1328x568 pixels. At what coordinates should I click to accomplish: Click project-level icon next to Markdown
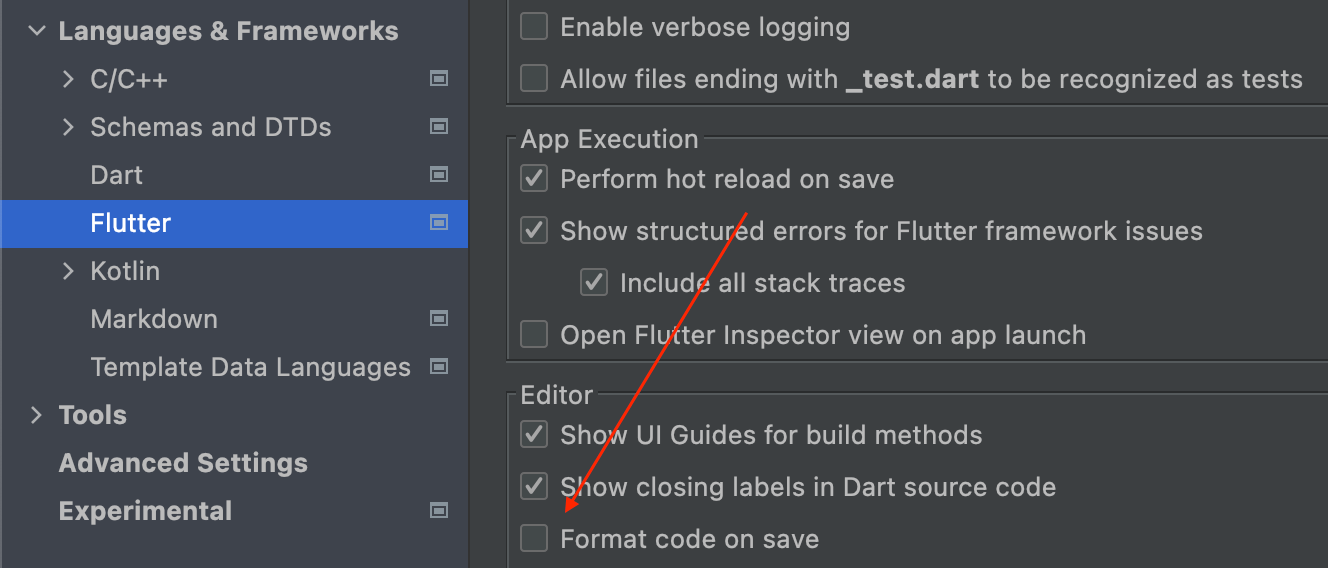[x=438, y=319]
